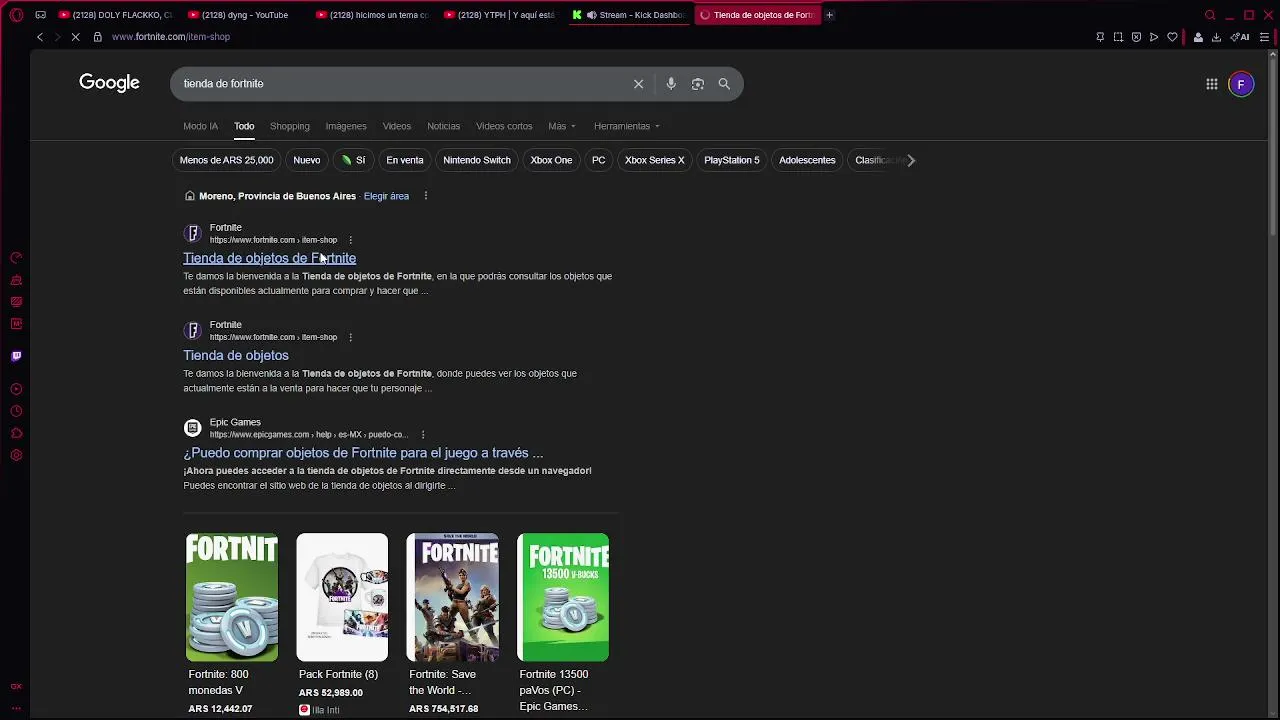Toggle the Menos de ARS 25,000 filter
The height and width of the screenshot is (720, 1280).
[x=226, y=160]
